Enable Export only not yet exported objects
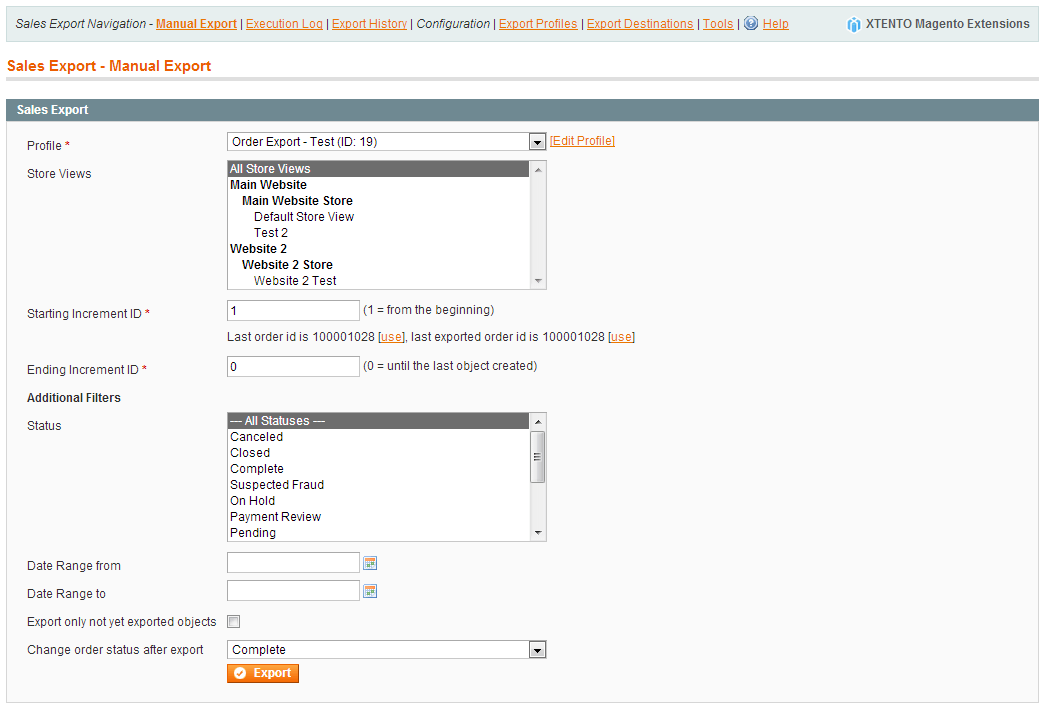 [234, 621]
